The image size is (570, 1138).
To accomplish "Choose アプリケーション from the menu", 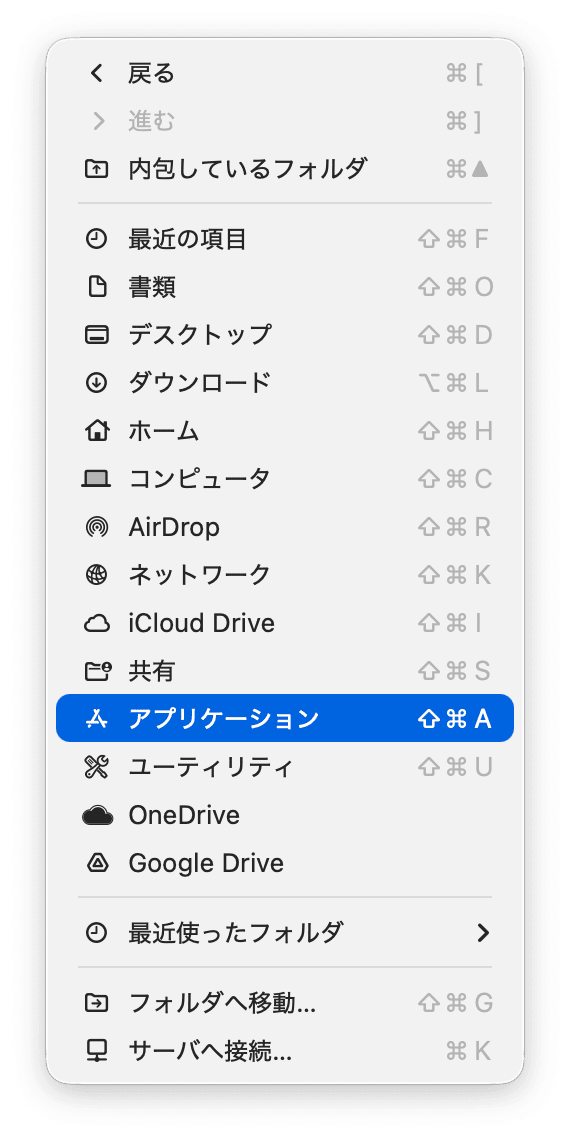I will pos(285,719).
